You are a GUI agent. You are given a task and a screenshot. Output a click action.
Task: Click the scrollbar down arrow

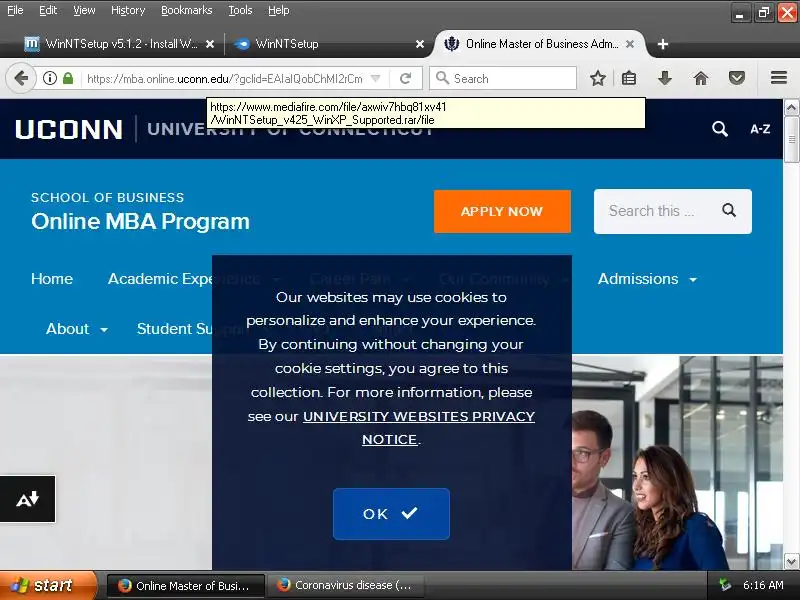point(791,562)
